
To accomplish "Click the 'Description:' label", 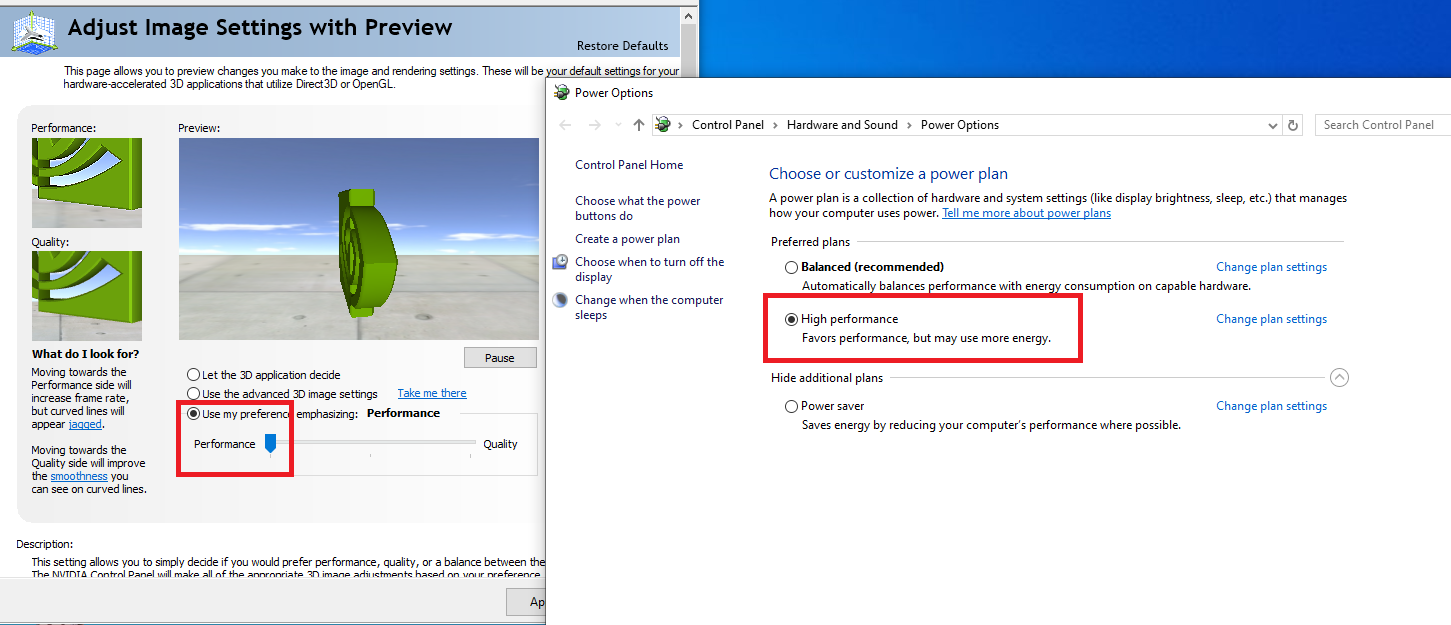I will pyautogui.click(x=45, y=544).
